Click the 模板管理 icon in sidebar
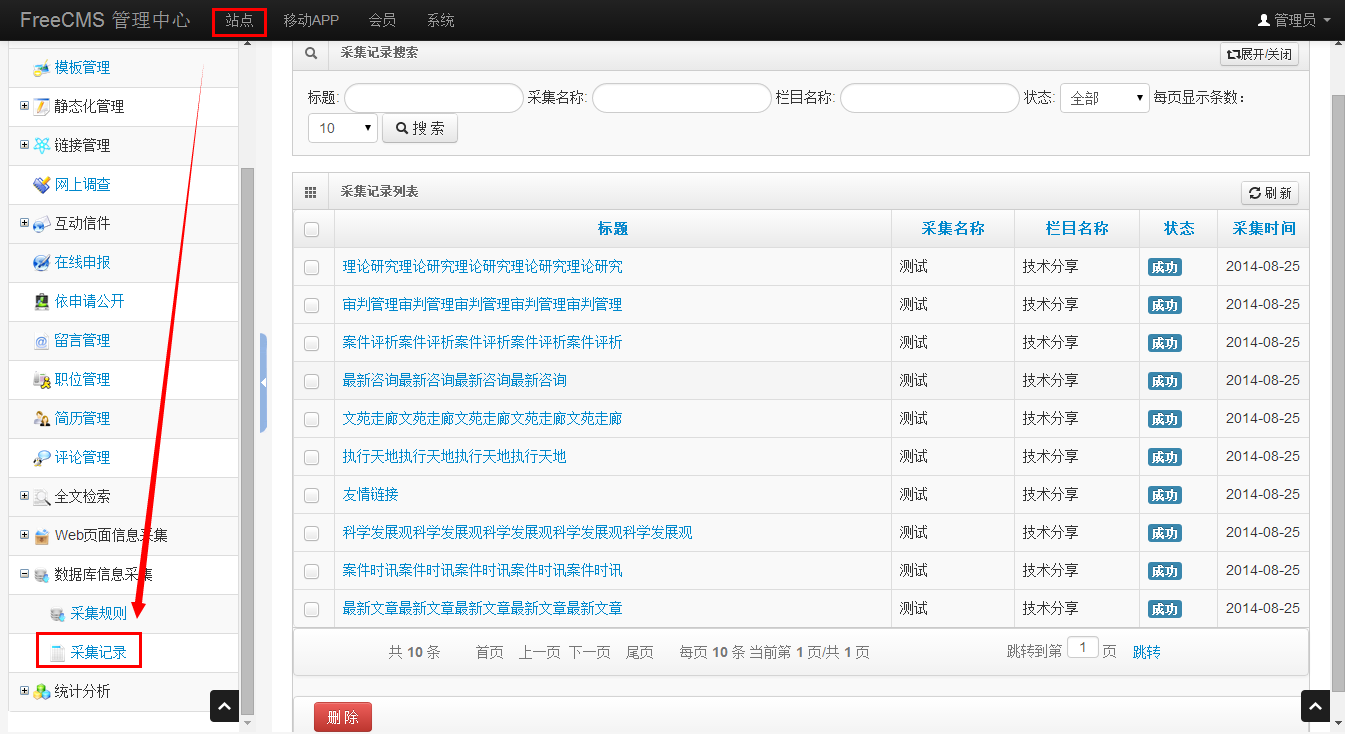Viewport: 1345px width, 734px height. pos(41,69)
